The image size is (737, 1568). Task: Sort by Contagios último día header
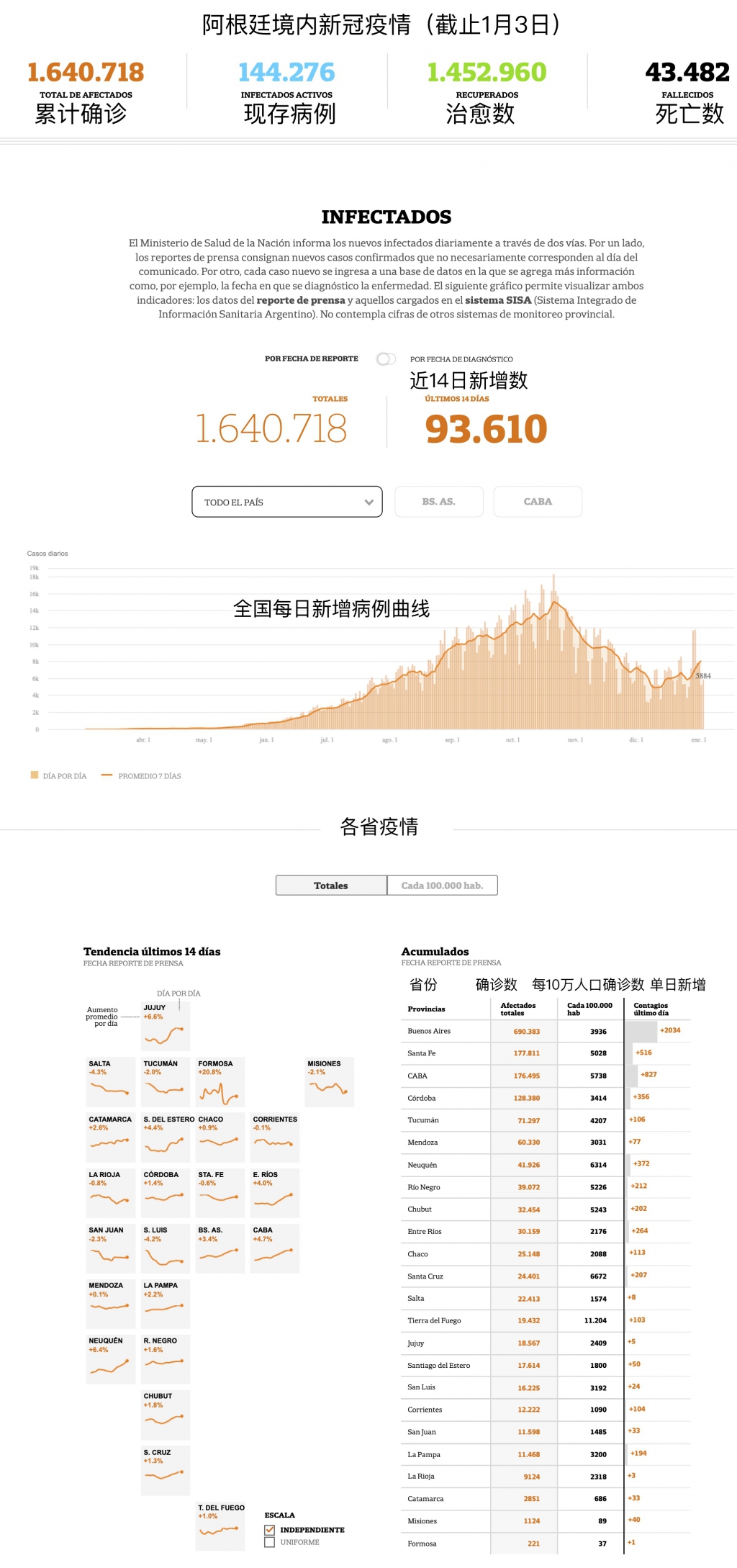click(x=651, y=1009)
